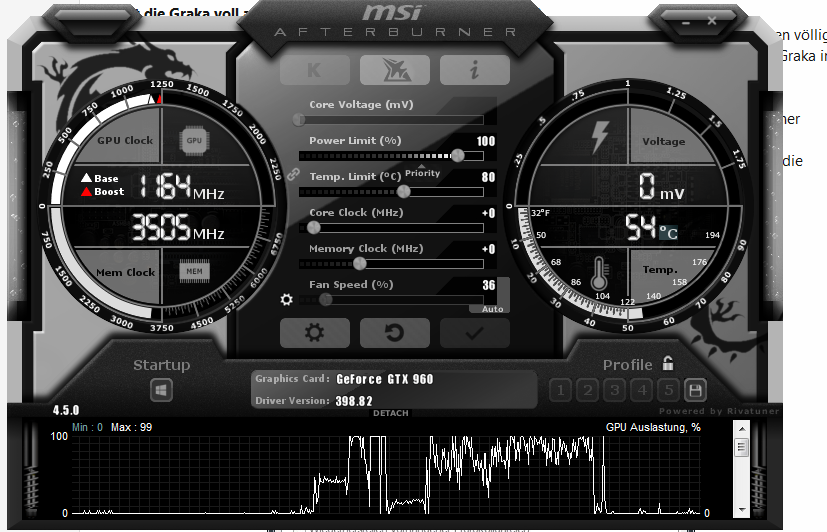Click the thermometer icon in temperature gauge
This screenshot has width=827, height=532.
click(x=600, y=273)
